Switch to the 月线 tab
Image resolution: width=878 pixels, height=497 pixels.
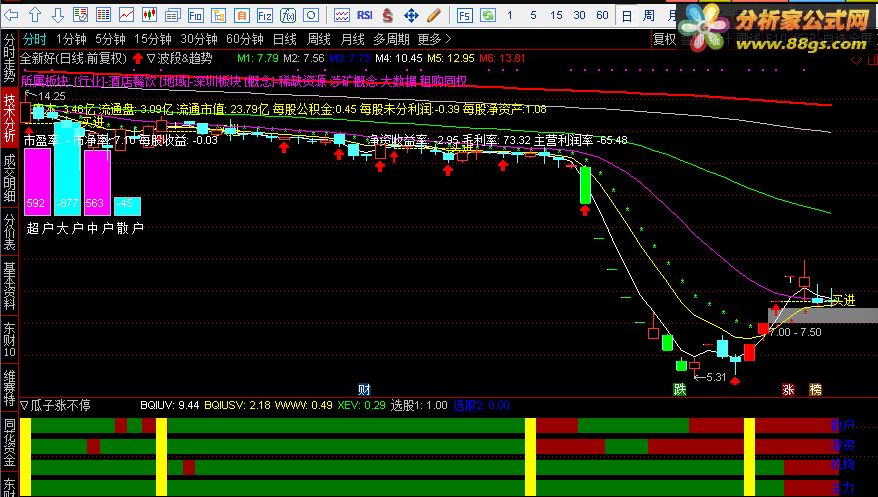353,39
